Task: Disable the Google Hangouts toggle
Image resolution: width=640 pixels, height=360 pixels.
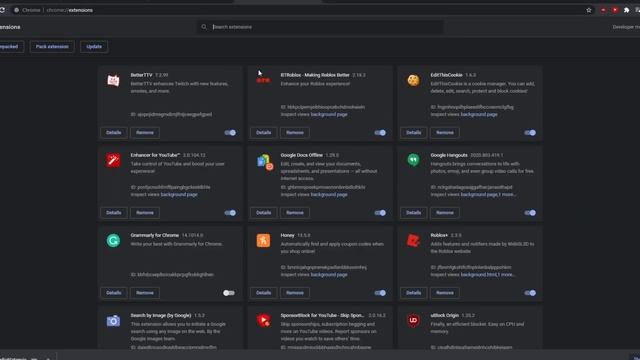Action: pos(530,213)
